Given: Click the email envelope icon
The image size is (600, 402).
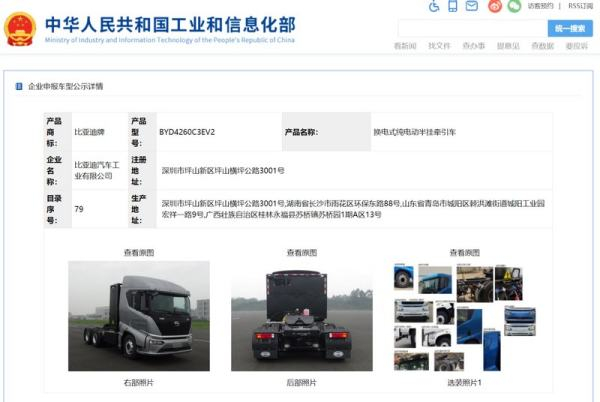Looking at the screenshot, I should [x=471, y=6].
